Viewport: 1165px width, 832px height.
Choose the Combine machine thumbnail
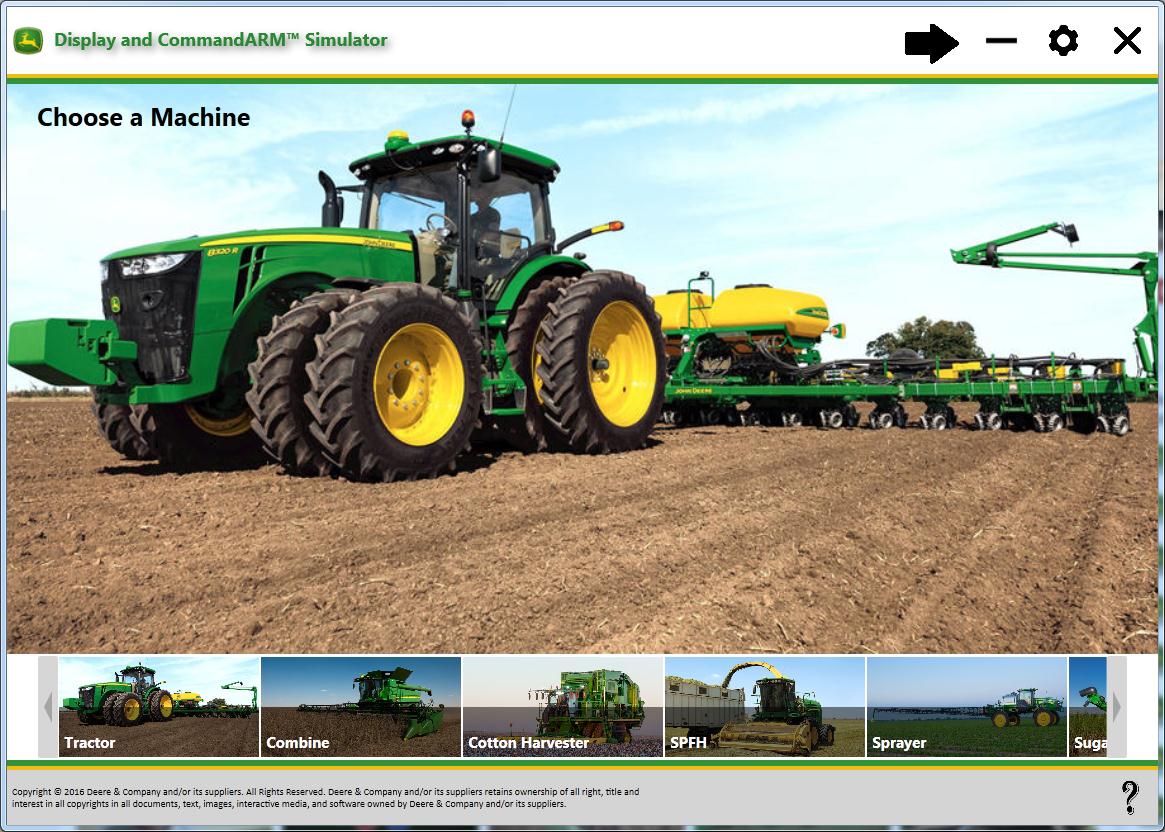[x=361, y=706]
